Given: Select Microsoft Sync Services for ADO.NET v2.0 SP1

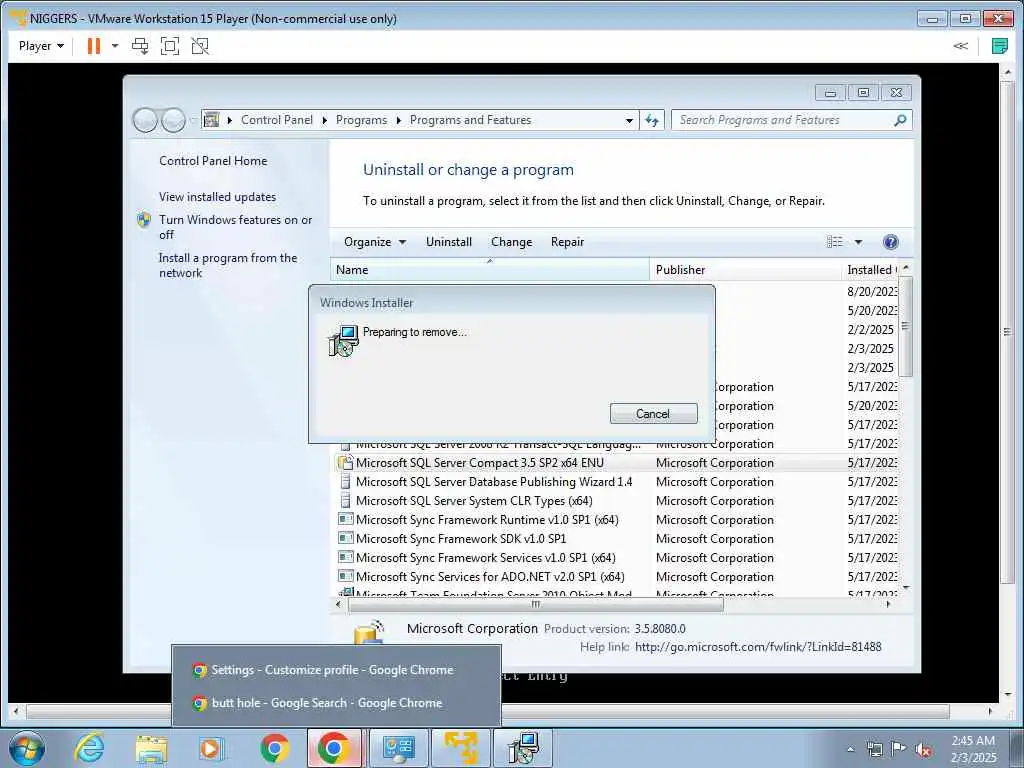Looking at the screenshot, I should click(490, 577).
